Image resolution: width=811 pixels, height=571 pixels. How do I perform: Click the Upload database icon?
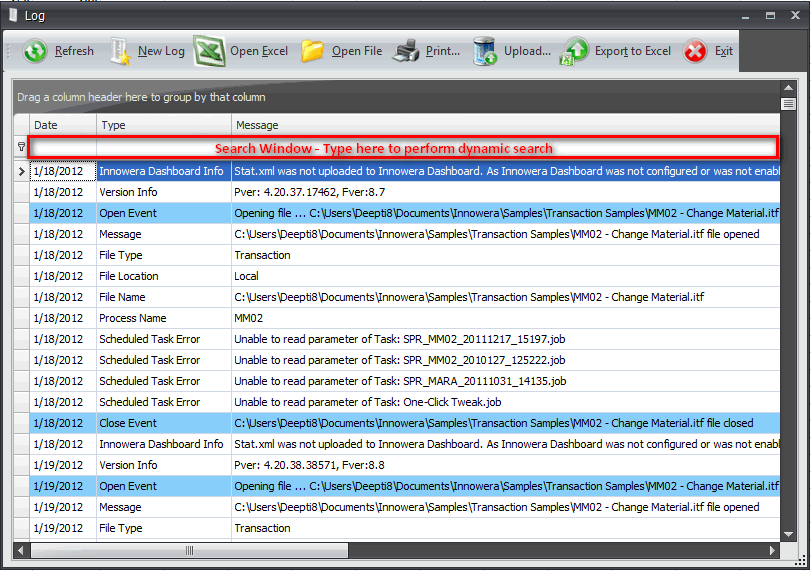pos(485,51)
